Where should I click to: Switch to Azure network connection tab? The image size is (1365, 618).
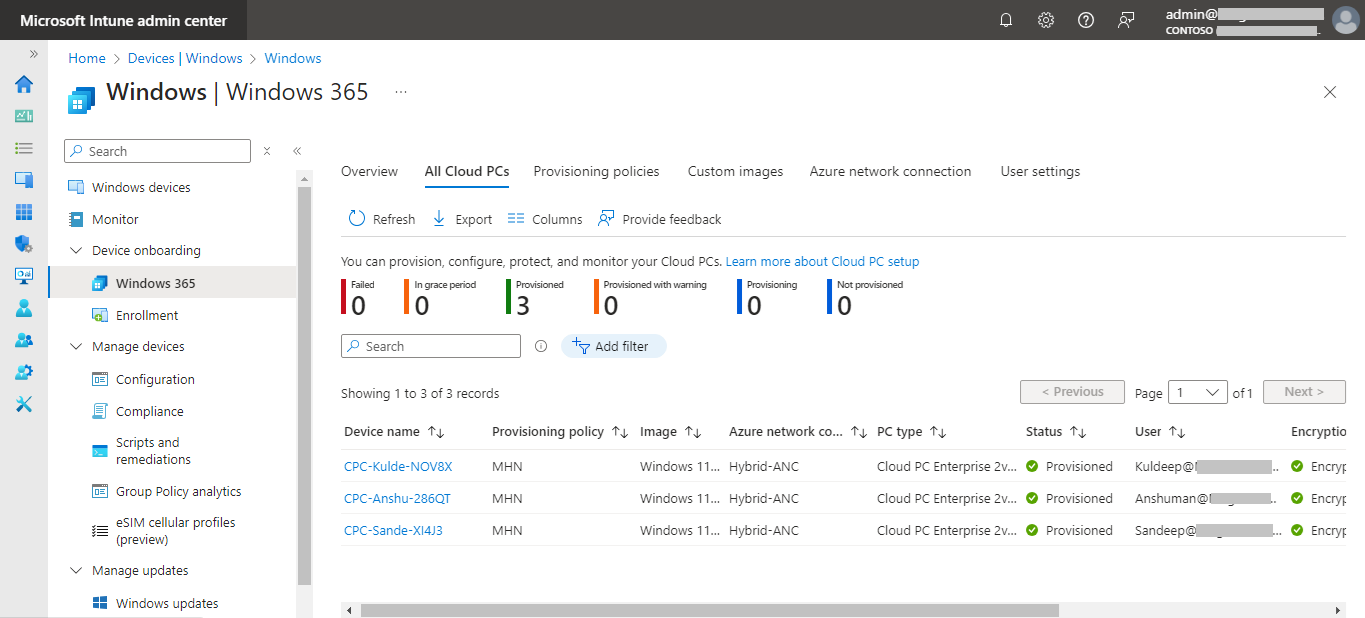(890, 171)
